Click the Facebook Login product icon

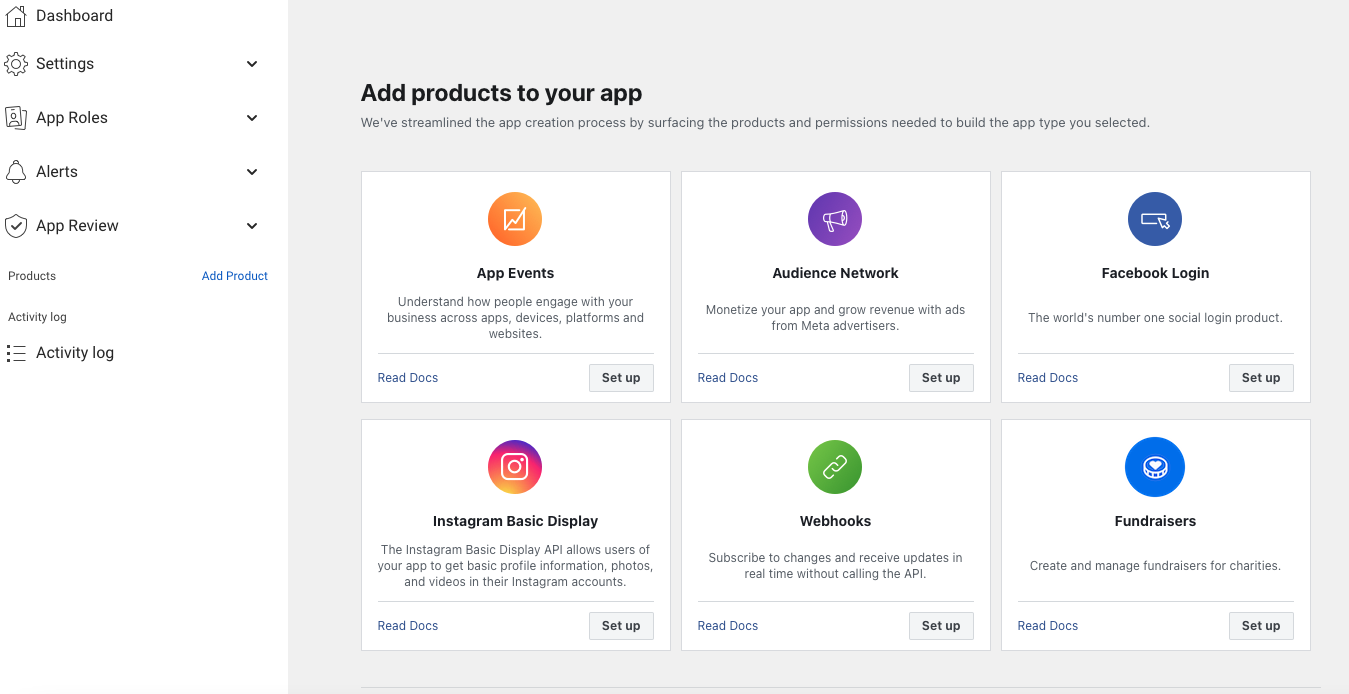click(1155, 219)
